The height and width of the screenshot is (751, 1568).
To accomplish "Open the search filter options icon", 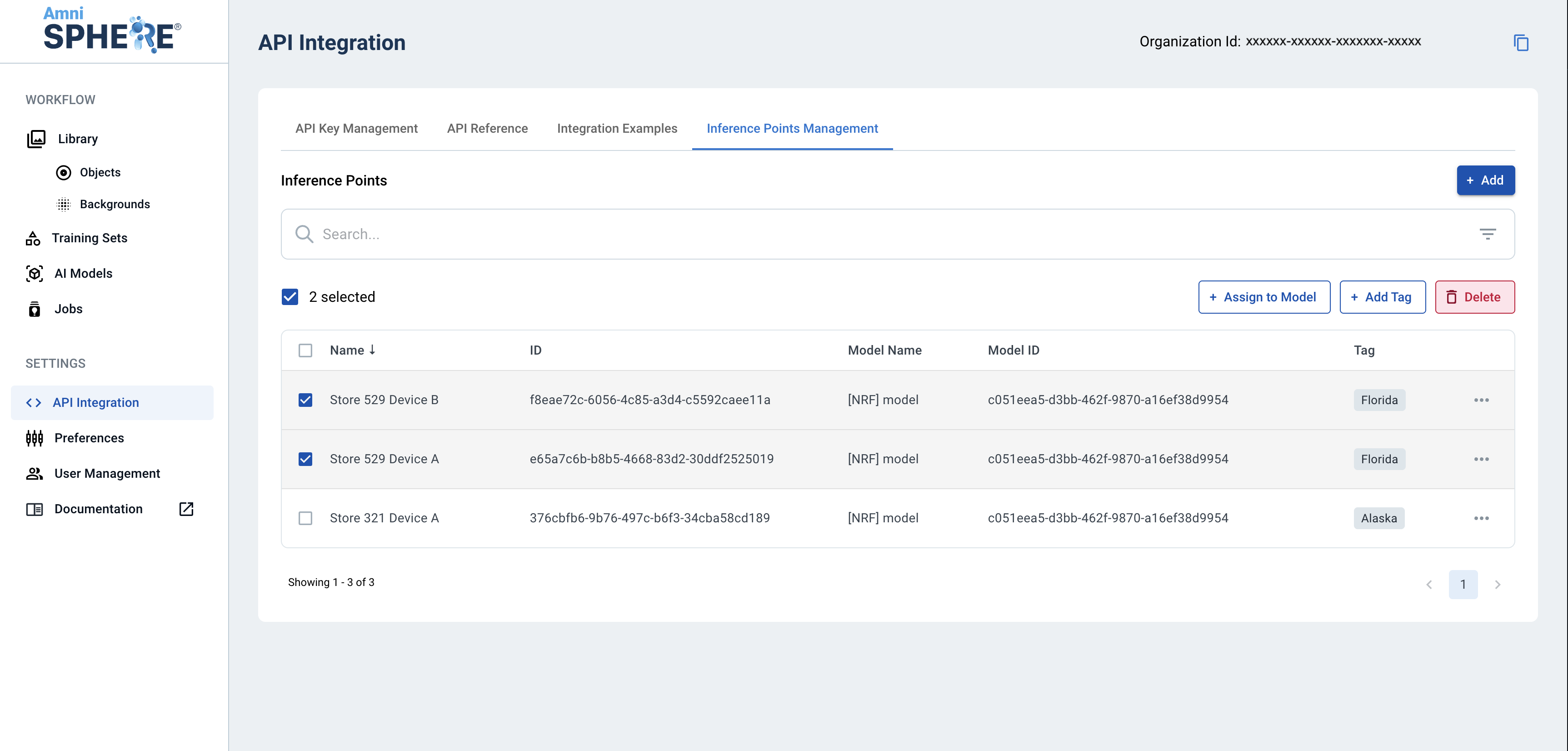I will (1488, 234).
